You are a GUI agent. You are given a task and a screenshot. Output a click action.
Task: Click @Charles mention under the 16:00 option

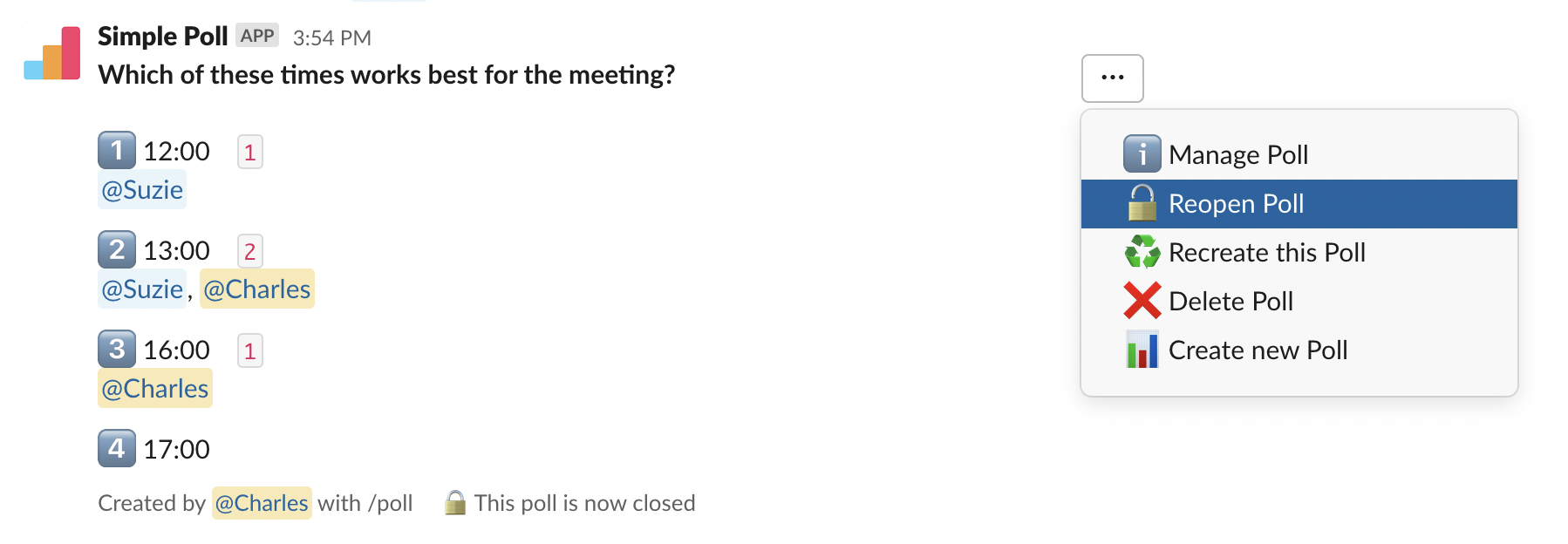(x=154, y=388)
